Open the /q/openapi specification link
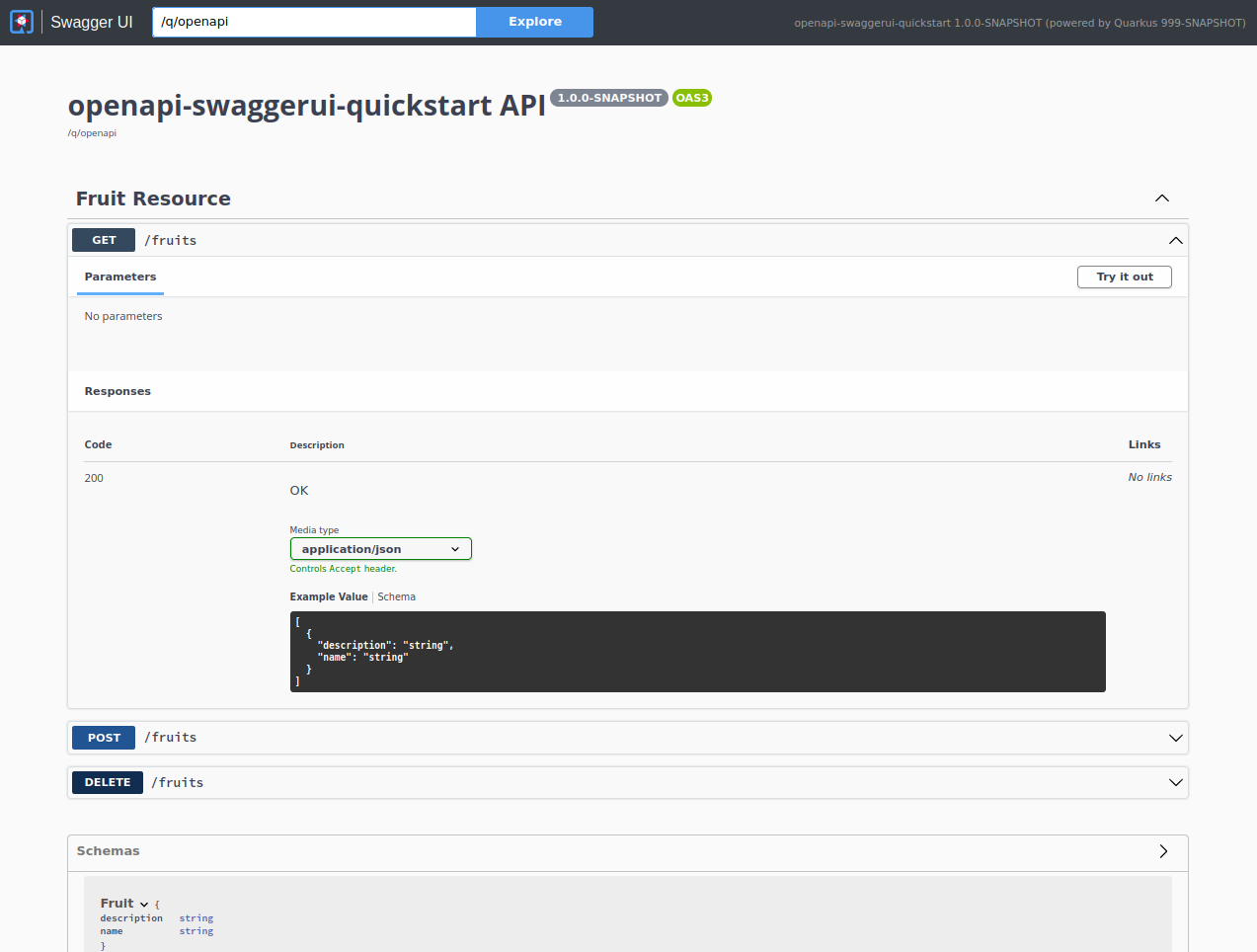The width and height of the screenshot is (1257, 952). click(x=92, y=132)
